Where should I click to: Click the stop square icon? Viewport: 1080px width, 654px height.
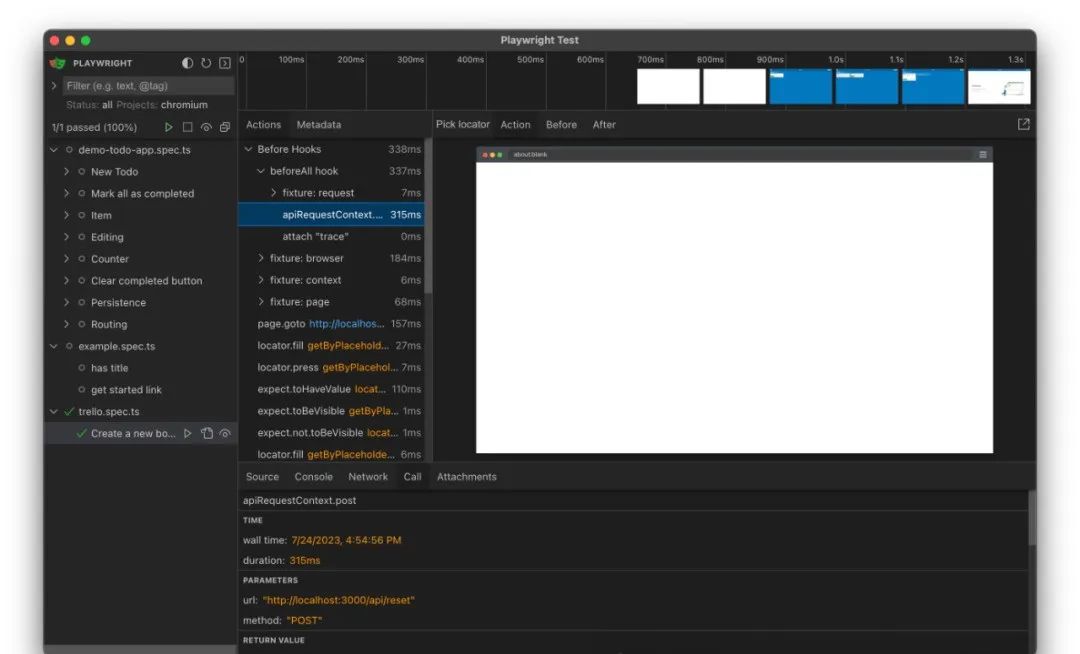[x=187, y=127]
